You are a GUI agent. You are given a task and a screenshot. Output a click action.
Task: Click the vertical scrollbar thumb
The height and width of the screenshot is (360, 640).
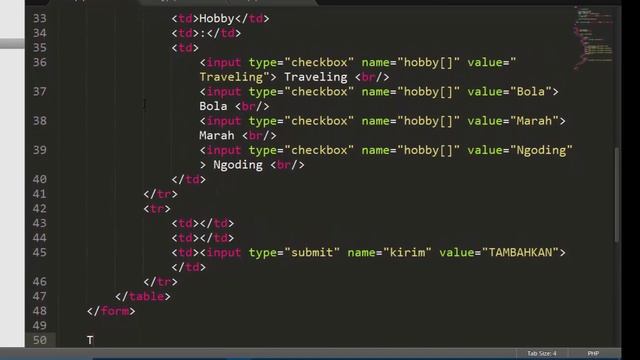(617, 194)
